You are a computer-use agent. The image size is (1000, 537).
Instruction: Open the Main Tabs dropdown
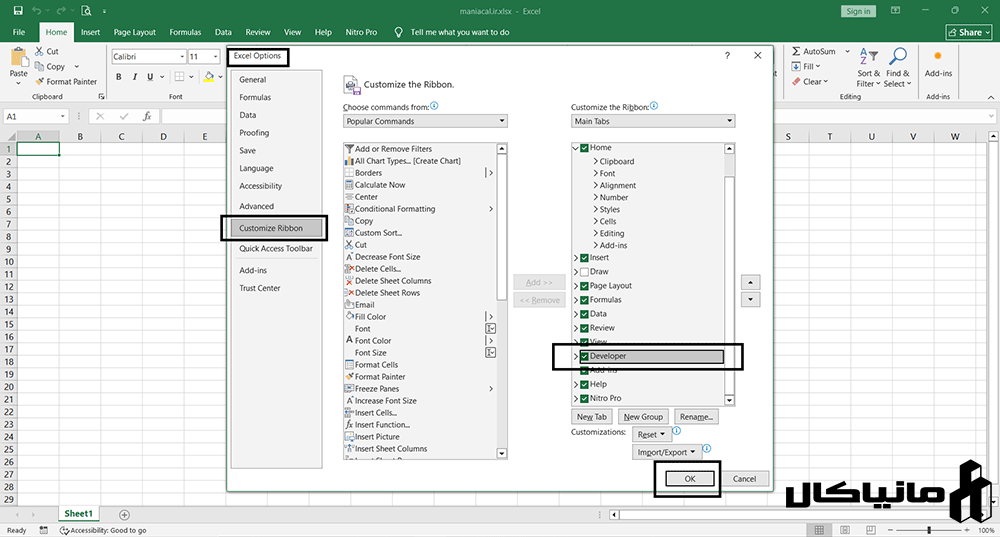pos(652,121)
